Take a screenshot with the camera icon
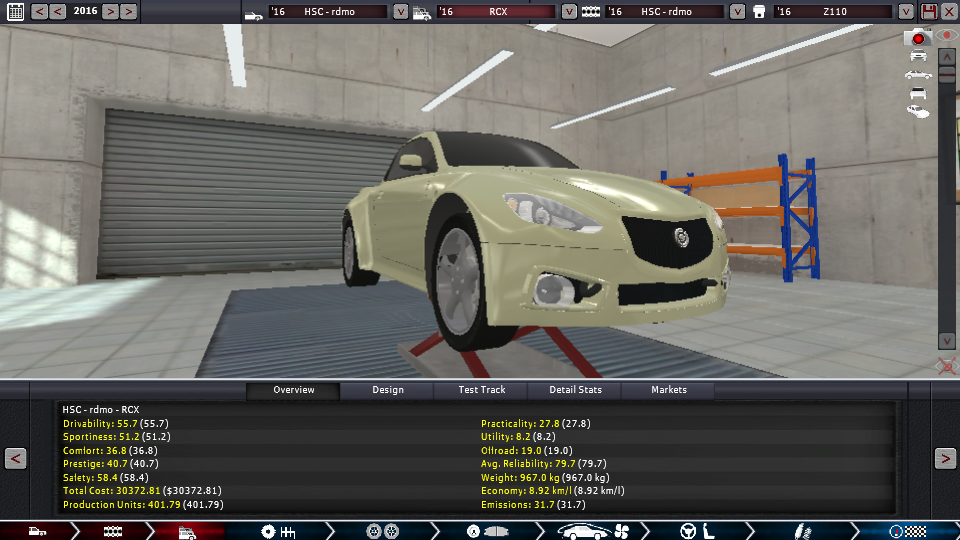This screenshot has width=960, height=540. (918, 37)
